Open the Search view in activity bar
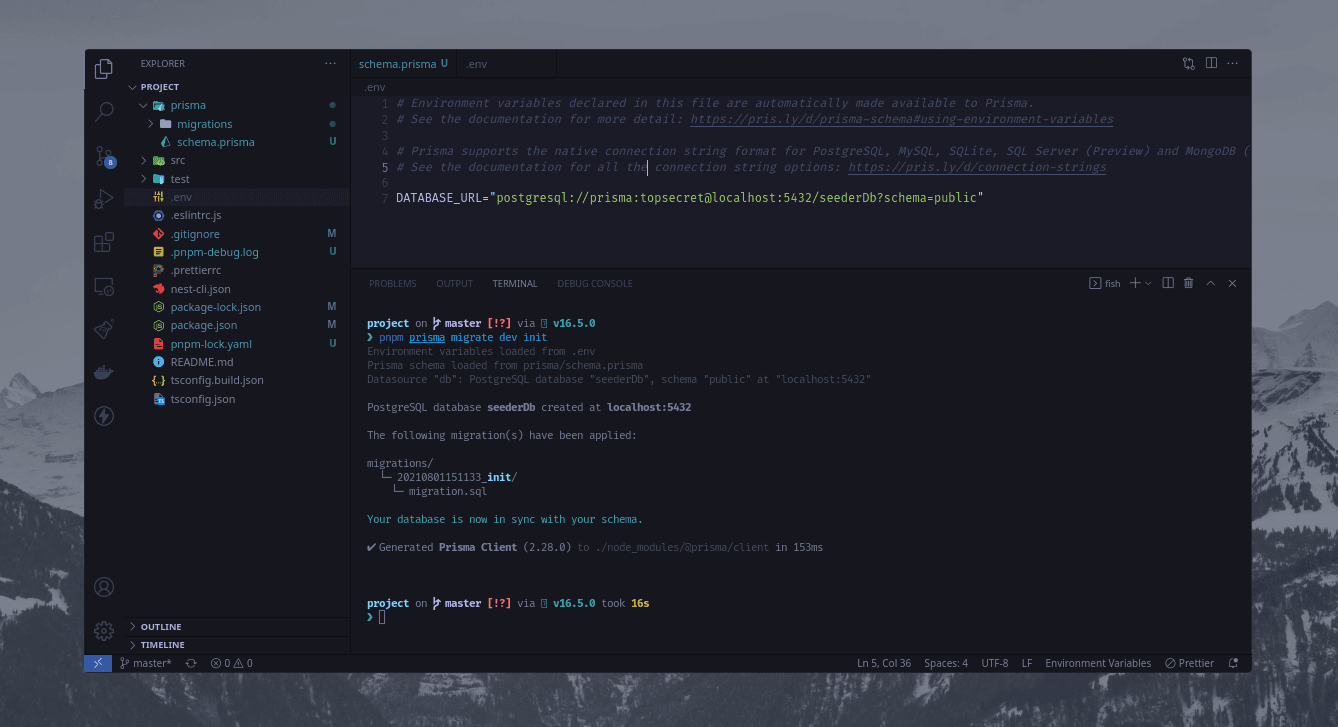This screenshot has width=1338, height=727. point(104,111)
